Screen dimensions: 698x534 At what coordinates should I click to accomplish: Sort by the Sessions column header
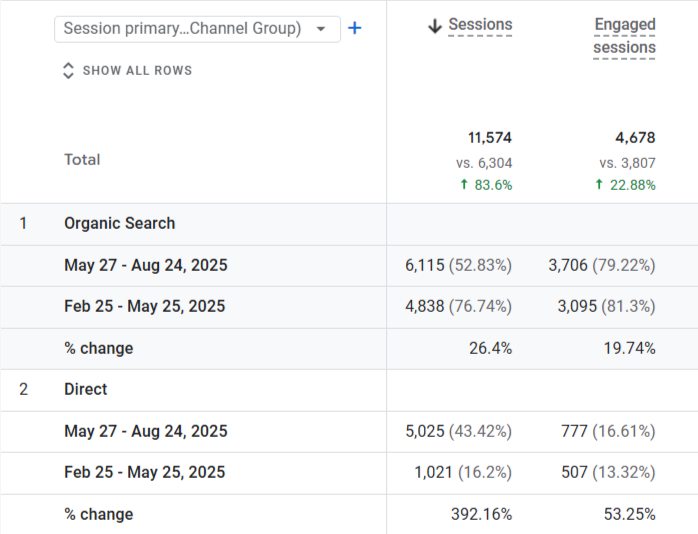click(480, 25)
